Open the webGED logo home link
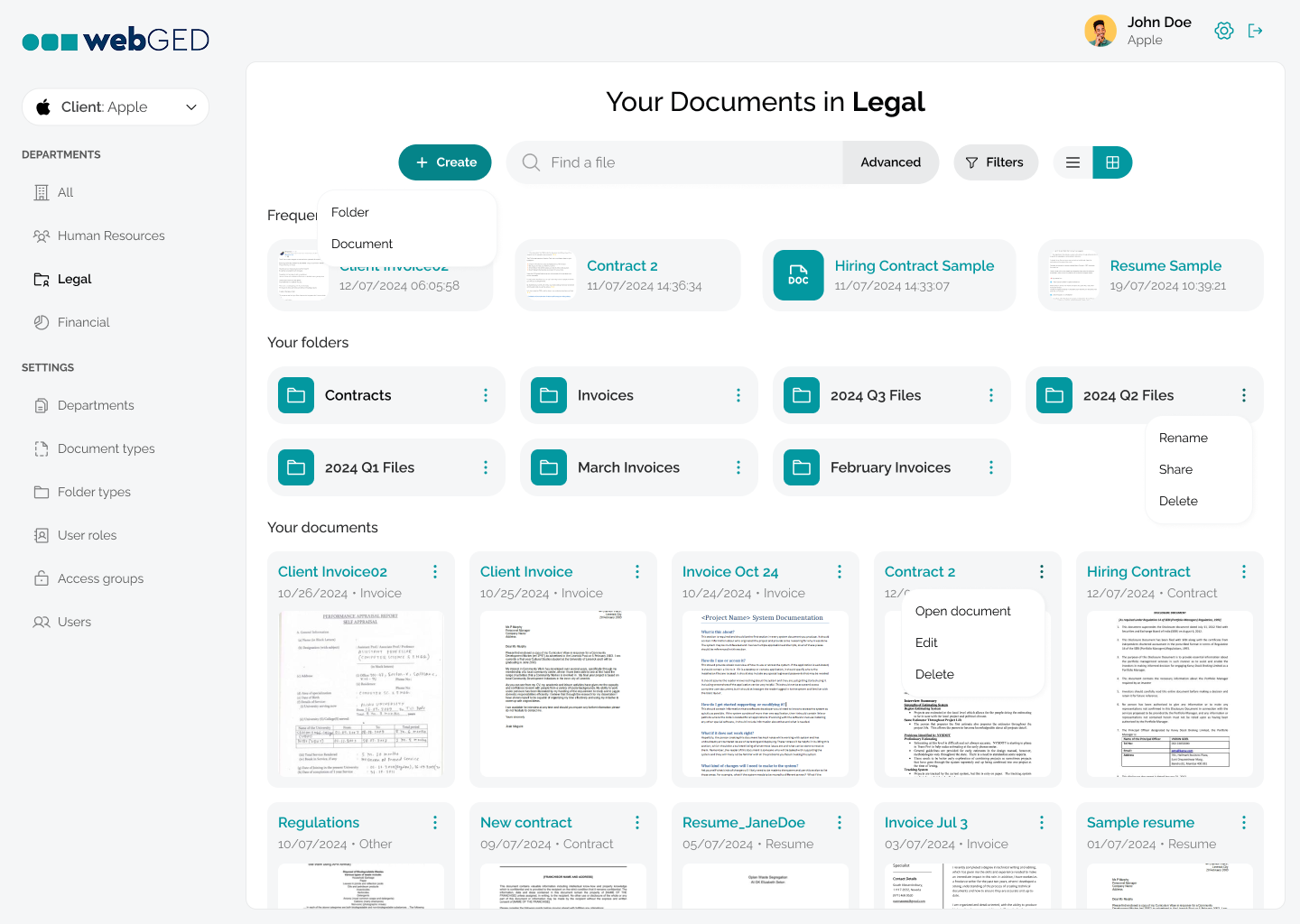 tap(116, 40)
